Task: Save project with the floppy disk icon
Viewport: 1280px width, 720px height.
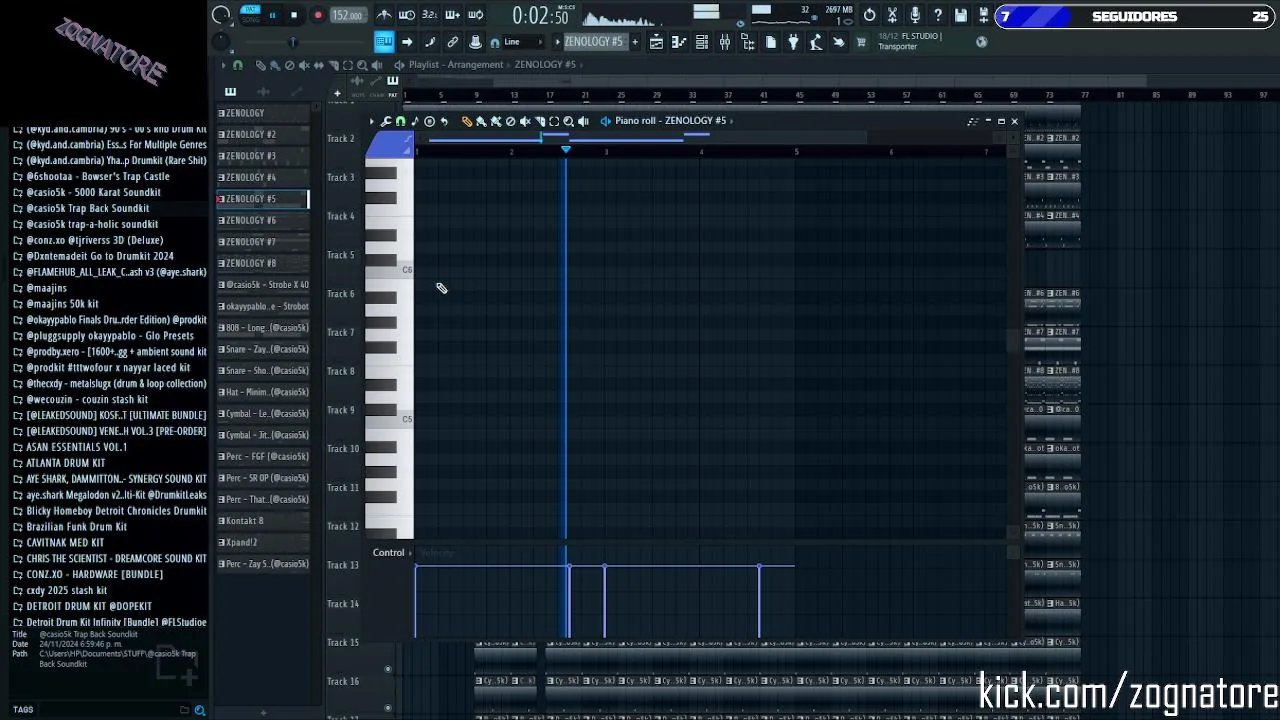Action: click(x=961, y=15)
